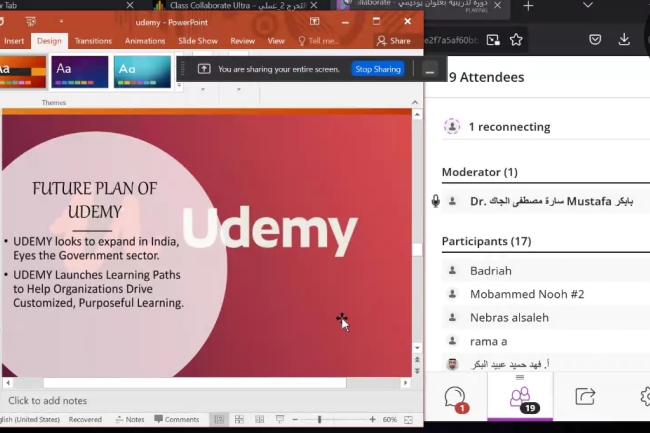Close the Class Collaborate Ultra browser tab

point(314,5)
